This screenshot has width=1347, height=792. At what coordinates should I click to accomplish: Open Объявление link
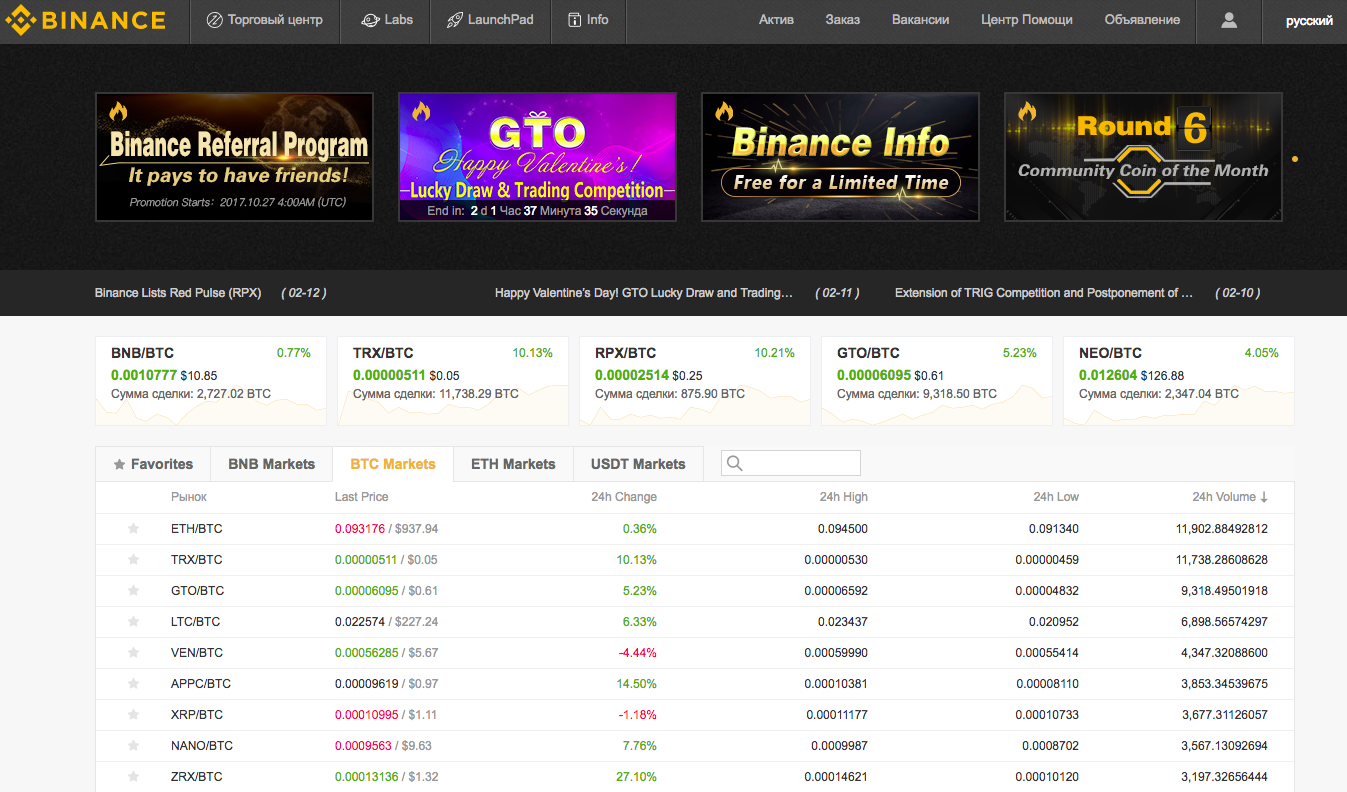point(1142,20)
